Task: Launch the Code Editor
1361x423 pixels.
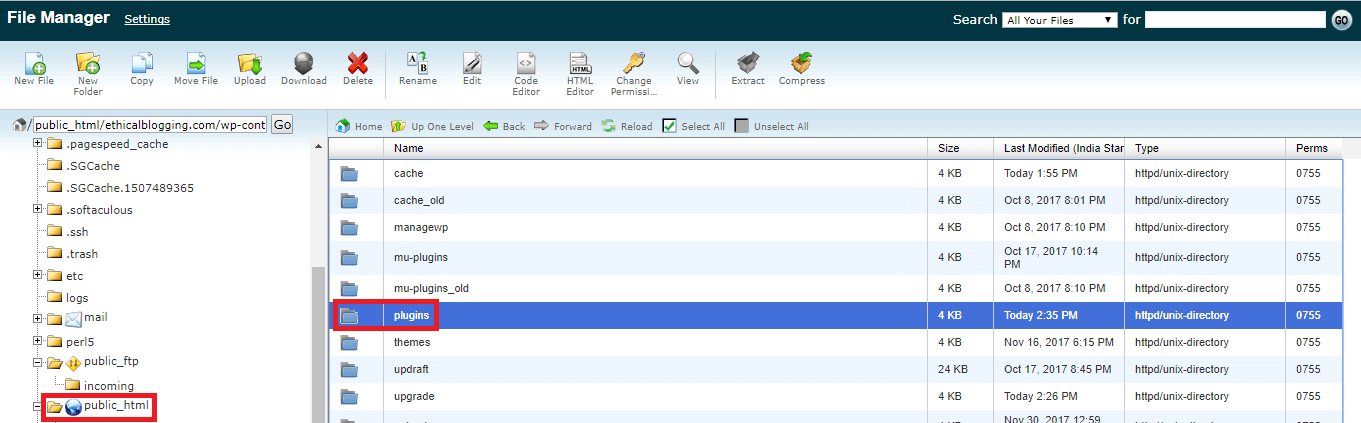Action: [x=526, y=73]
